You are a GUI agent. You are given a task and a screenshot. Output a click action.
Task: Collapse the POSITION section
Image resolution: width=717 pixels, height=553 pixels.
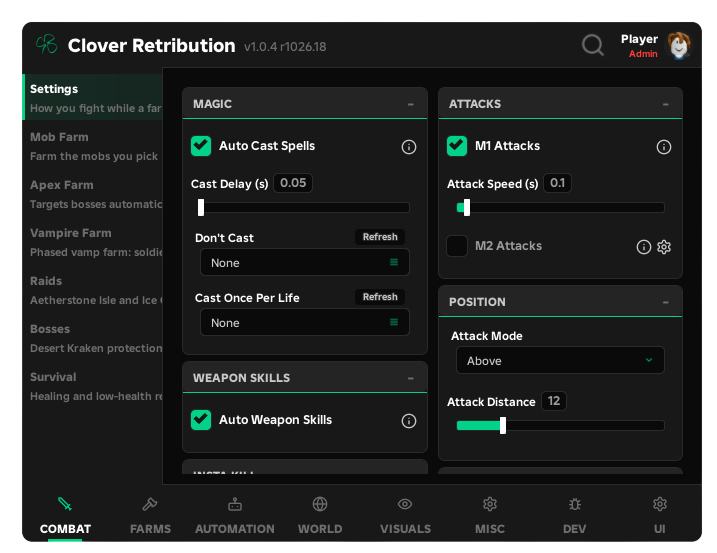pyautogui.click(x=666, y=302)
